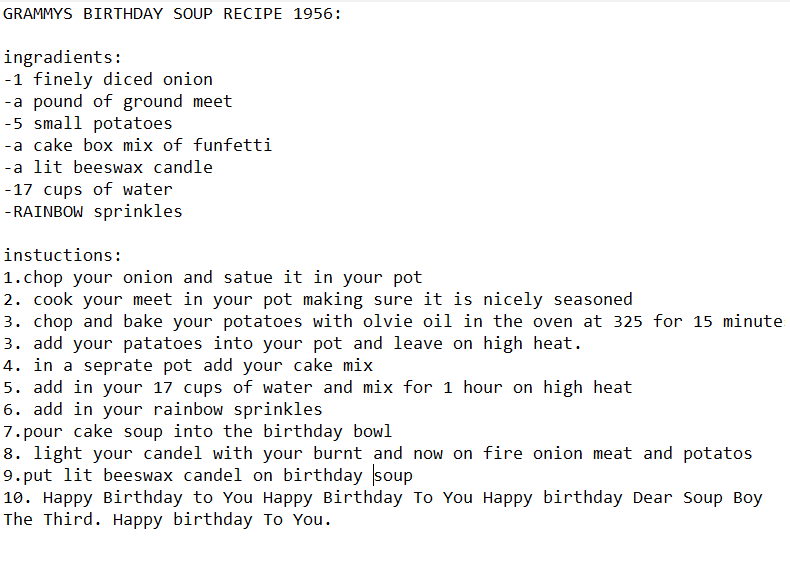Click the '-17 cups of water' line

click(88, 189)
